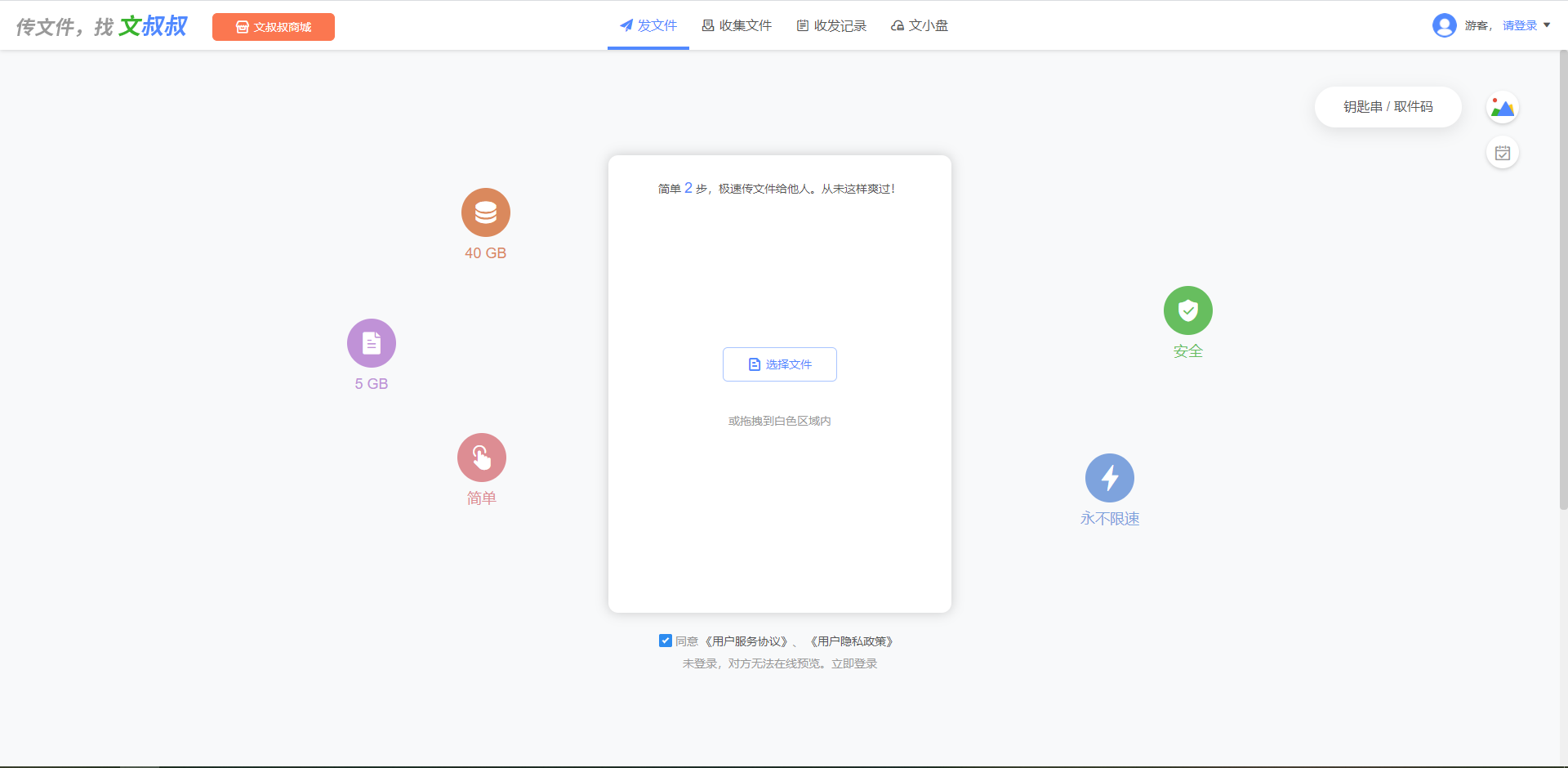
Task: Click the green 安全 shield icon
Action: (x=1188, y=310)
